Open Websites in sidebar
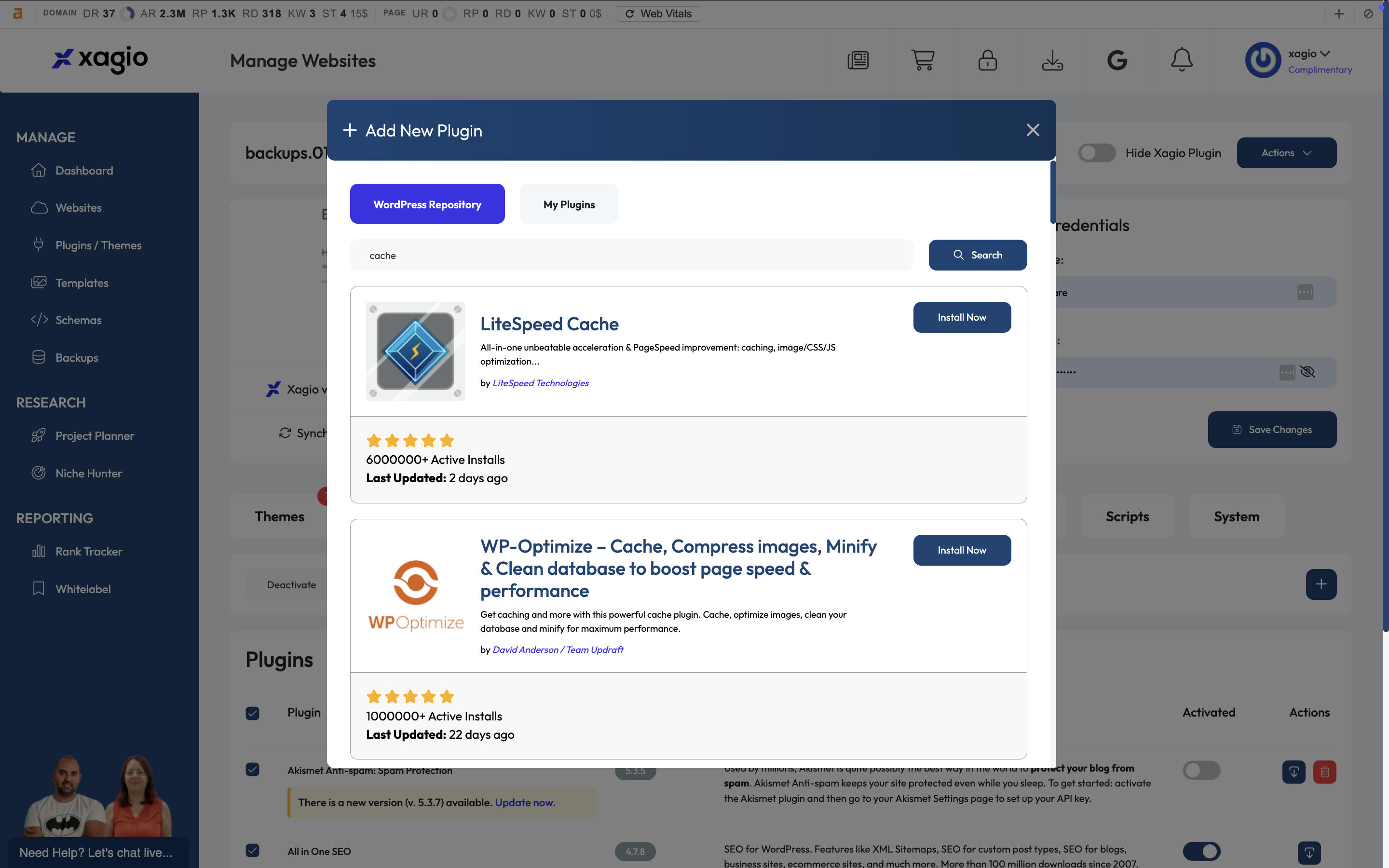 tap(66, 208)
